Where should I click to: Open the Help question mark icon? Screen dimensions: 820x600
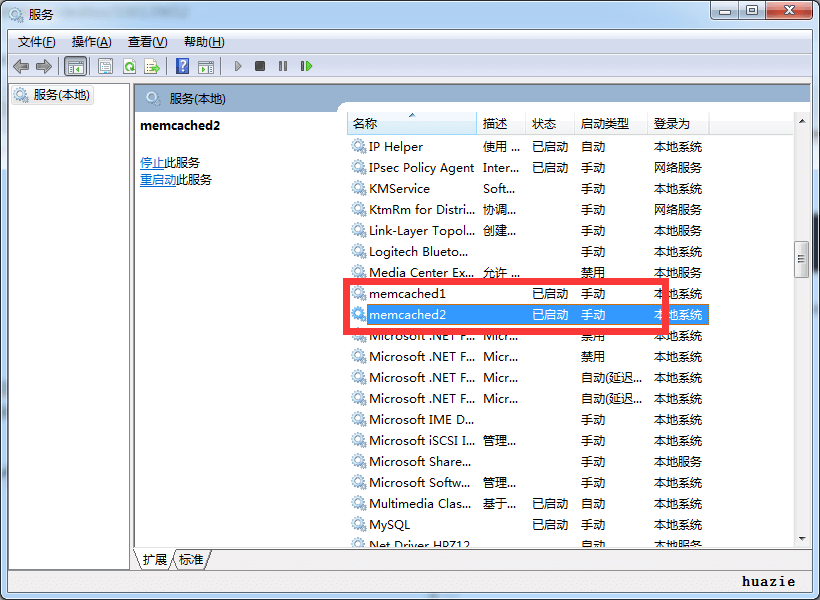pyautogui.click(x=182, y=66)
